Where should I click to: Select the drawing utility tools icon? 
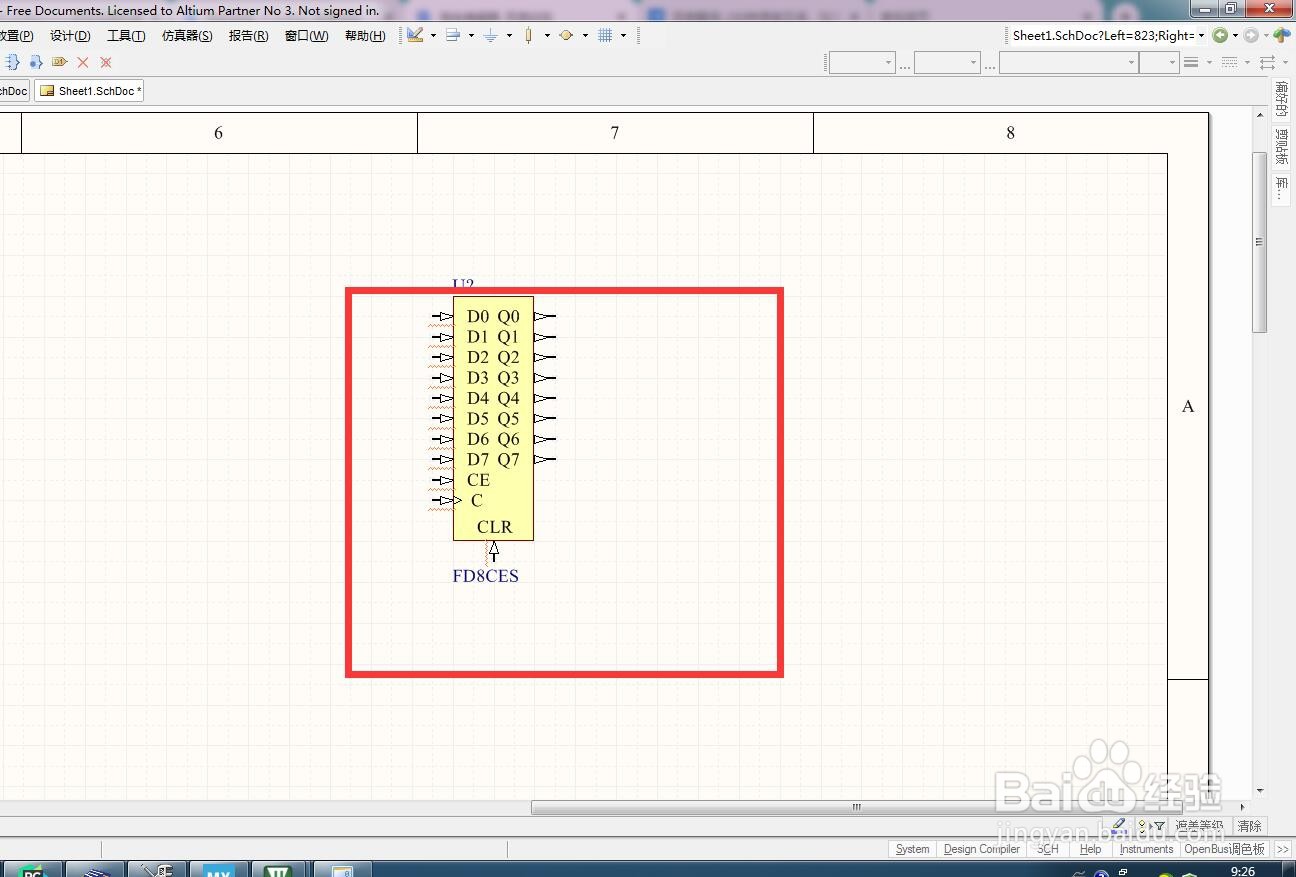(x=416, y=35)
